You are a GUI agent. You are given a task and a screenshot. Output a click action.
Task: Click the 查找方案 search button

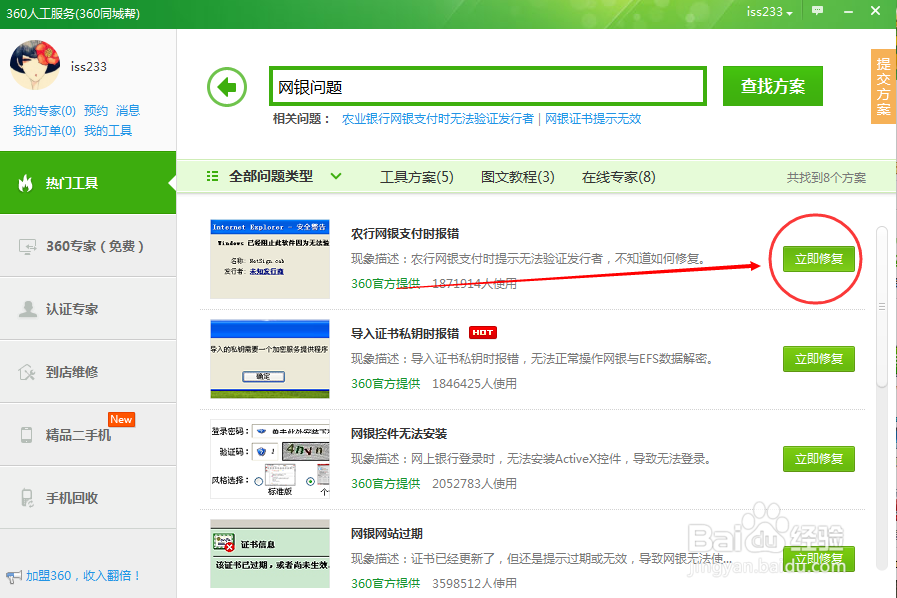coord(773,86)
